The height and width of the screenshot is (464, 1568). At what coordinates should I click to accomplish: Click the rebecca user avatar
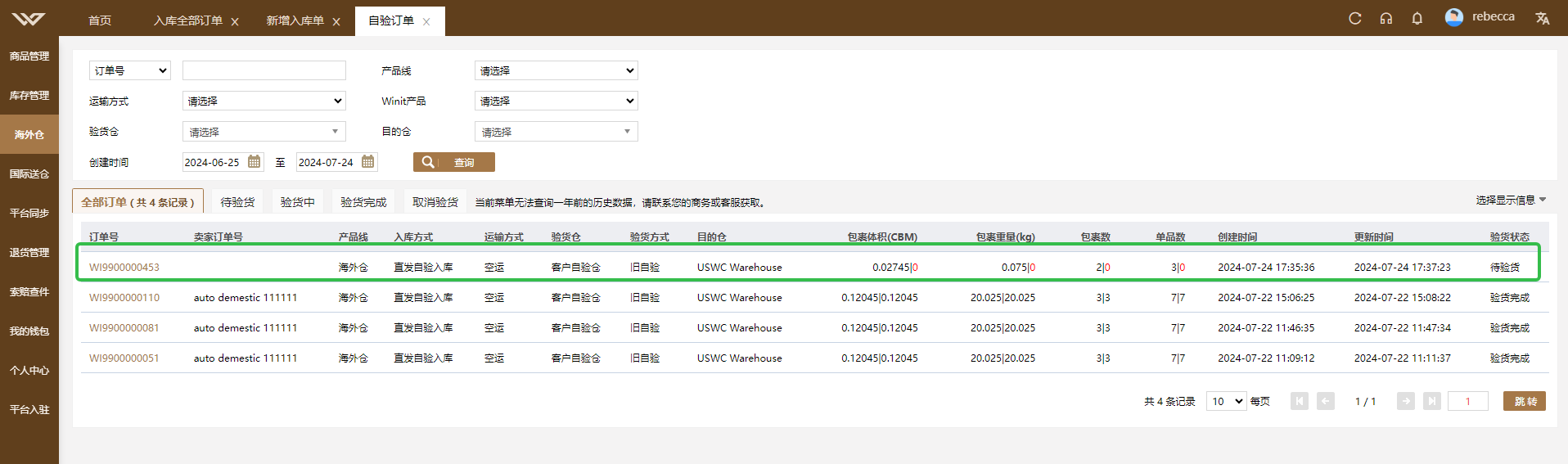(1454, 17)
